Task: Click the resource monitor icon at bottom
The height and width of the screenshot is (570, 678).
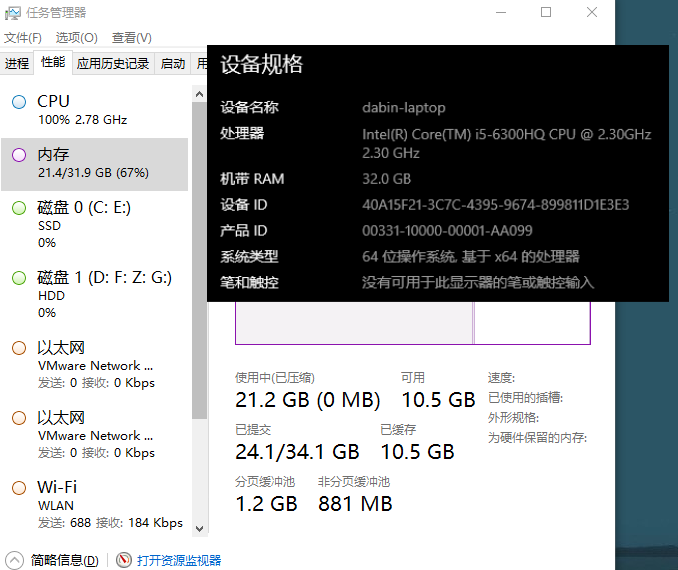Action: click(x=124, y=561)
